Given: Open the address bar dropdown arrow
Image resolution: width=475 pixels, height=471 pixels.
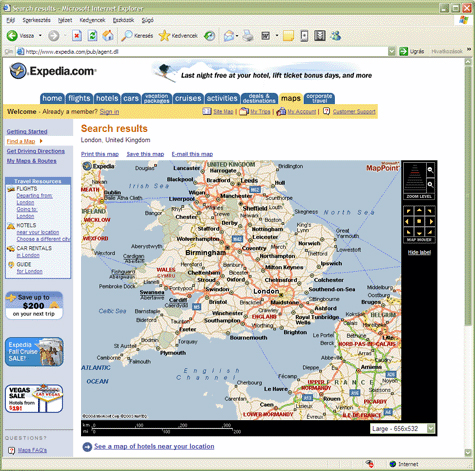Looking at the screenshot, I should pos(392,51).
